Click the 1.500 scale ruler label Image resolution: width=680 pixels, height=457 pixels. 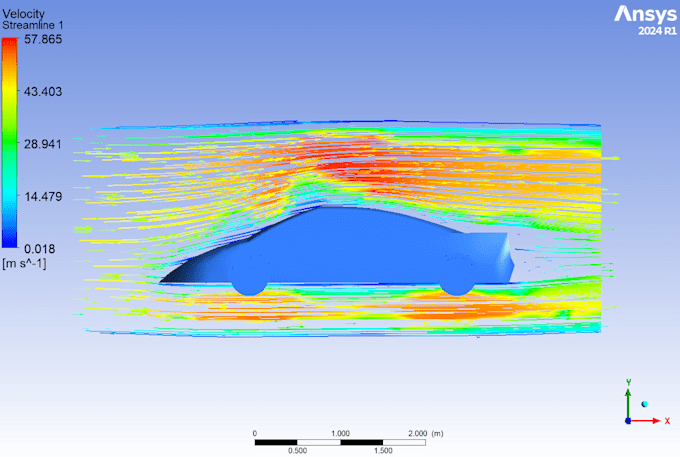(383, 451)
